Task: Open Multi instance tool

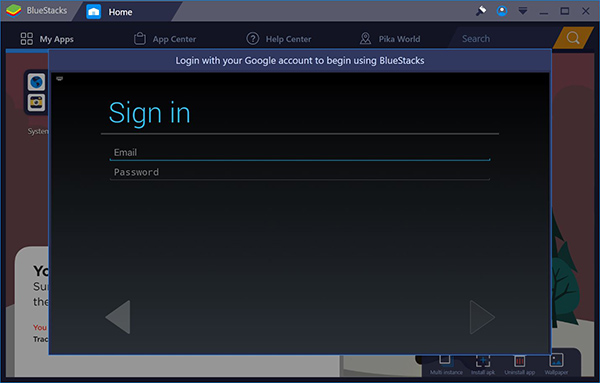Action: (x=446, y=365)
